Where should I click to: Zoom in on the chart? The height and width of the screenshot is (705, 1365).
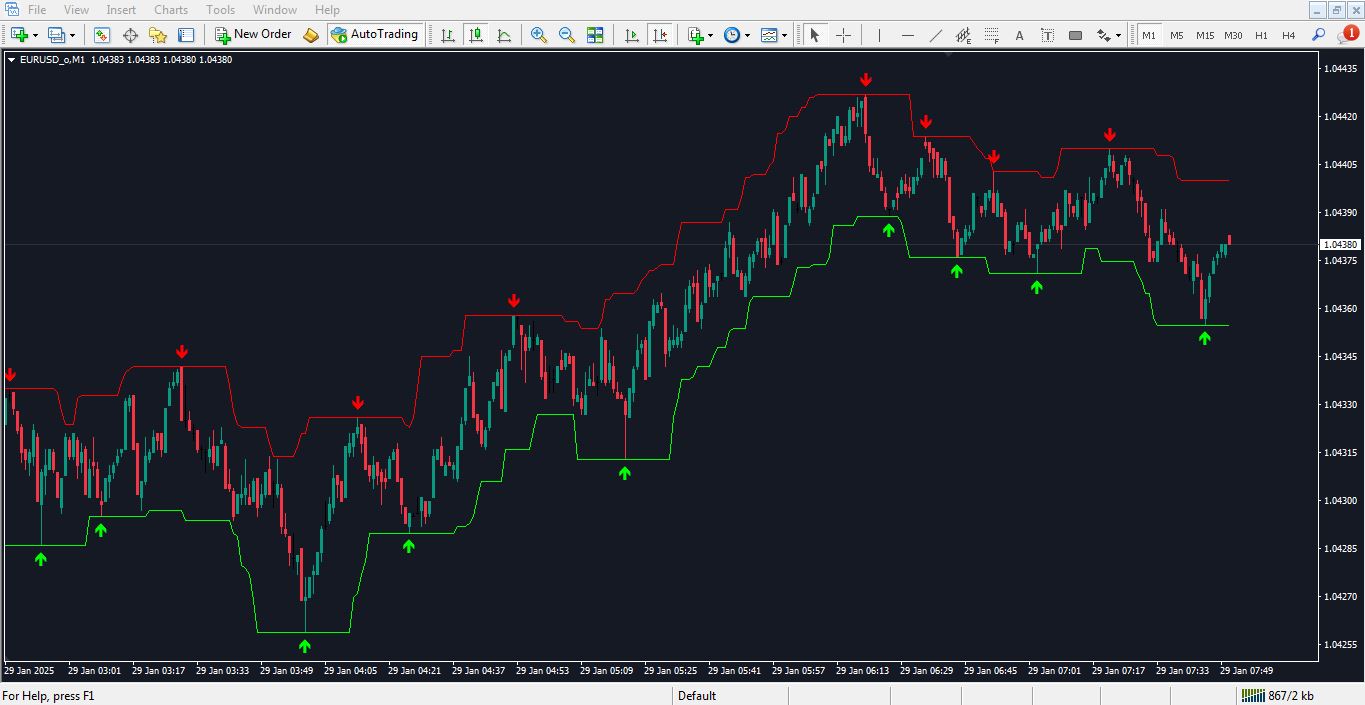[x=539, y=35]
